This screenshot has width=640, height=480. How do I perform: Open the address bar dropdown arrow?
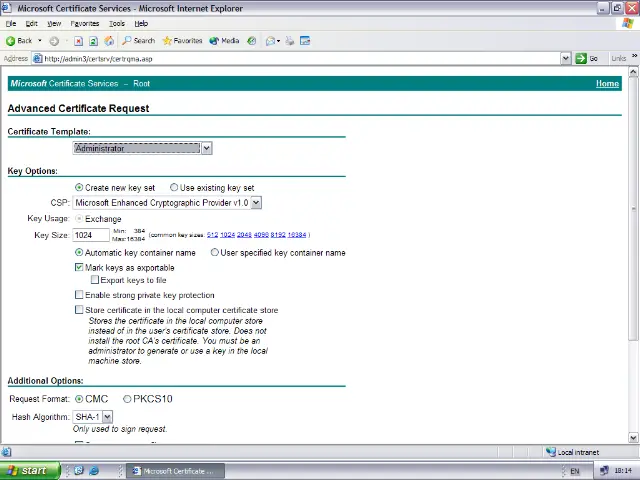pyautogui.click(x=565, y=58)
